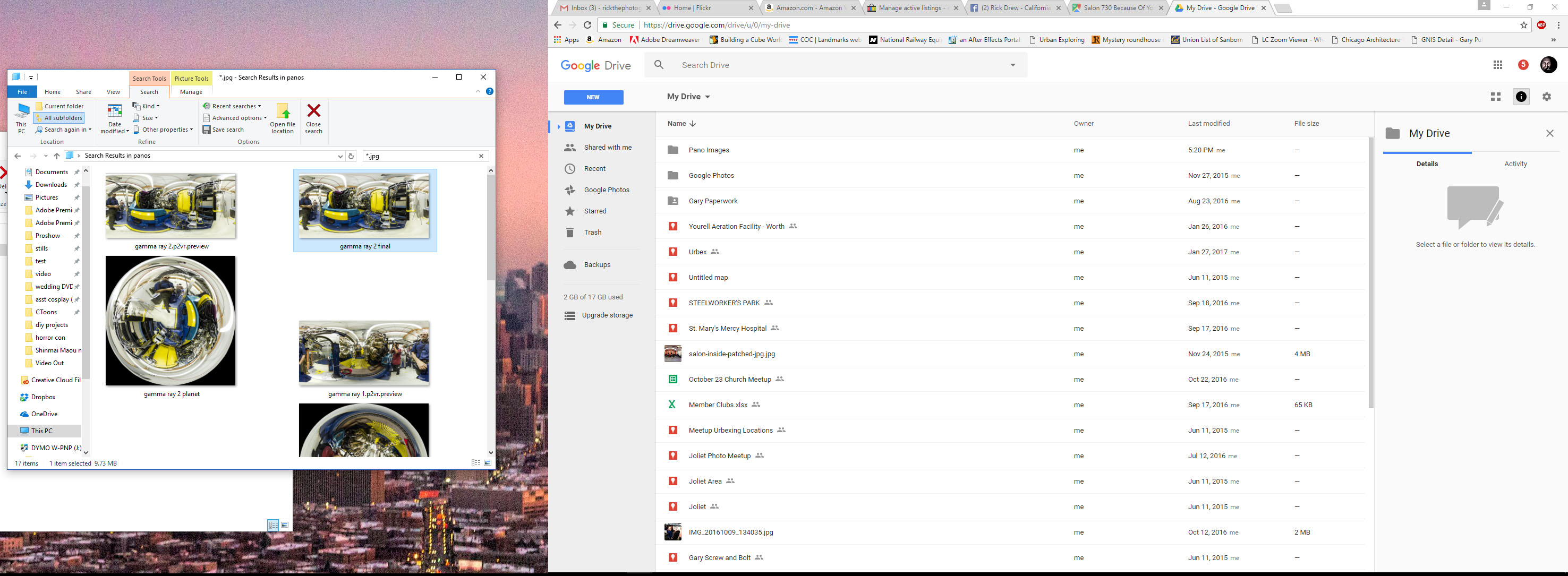Select the Details tab in details pane
Image resolution: width=1568 pixels, height=576 pixels.
pos(1427,164)
